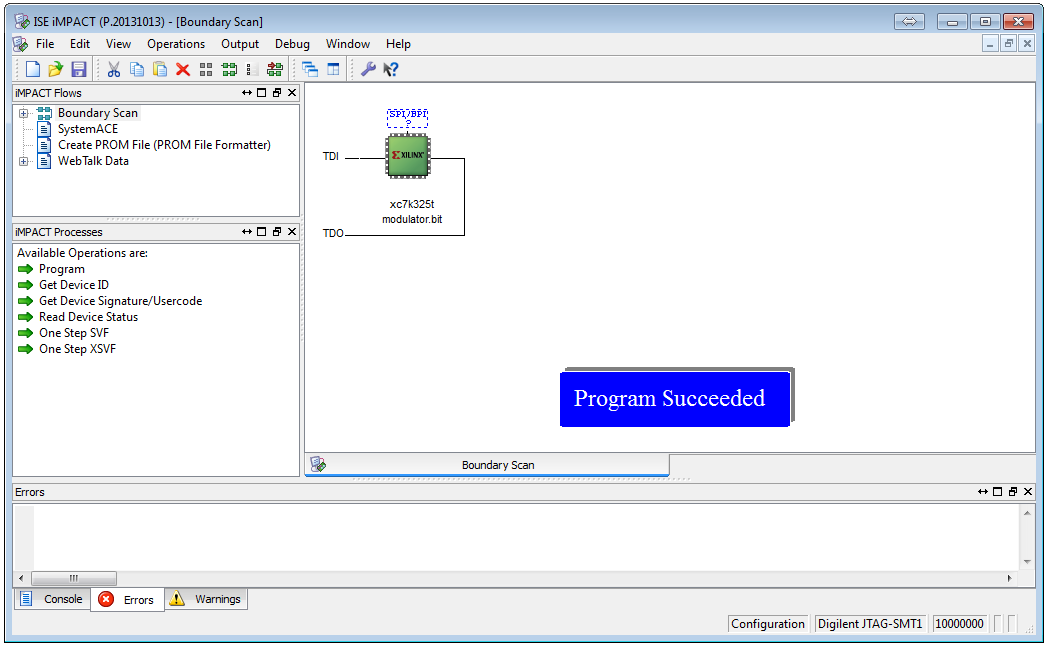Image resolution: width=1049 pixels, height=645 pixels.
Task: Run the One Step XSVF operation
Action: point(77,349)
